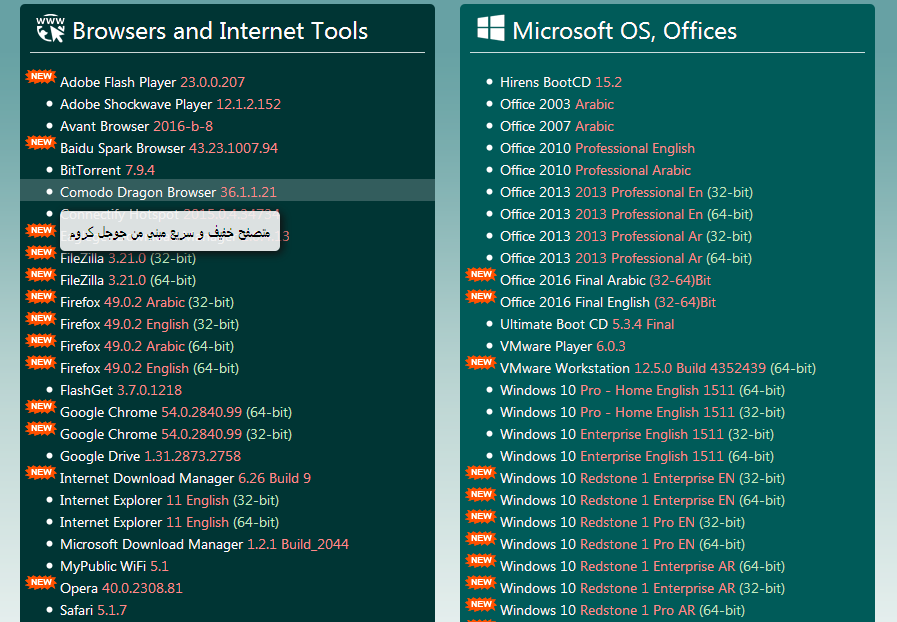
Task: Select Office 2003 Arabic
Action: pyautogui.click(x=557, y=104)
